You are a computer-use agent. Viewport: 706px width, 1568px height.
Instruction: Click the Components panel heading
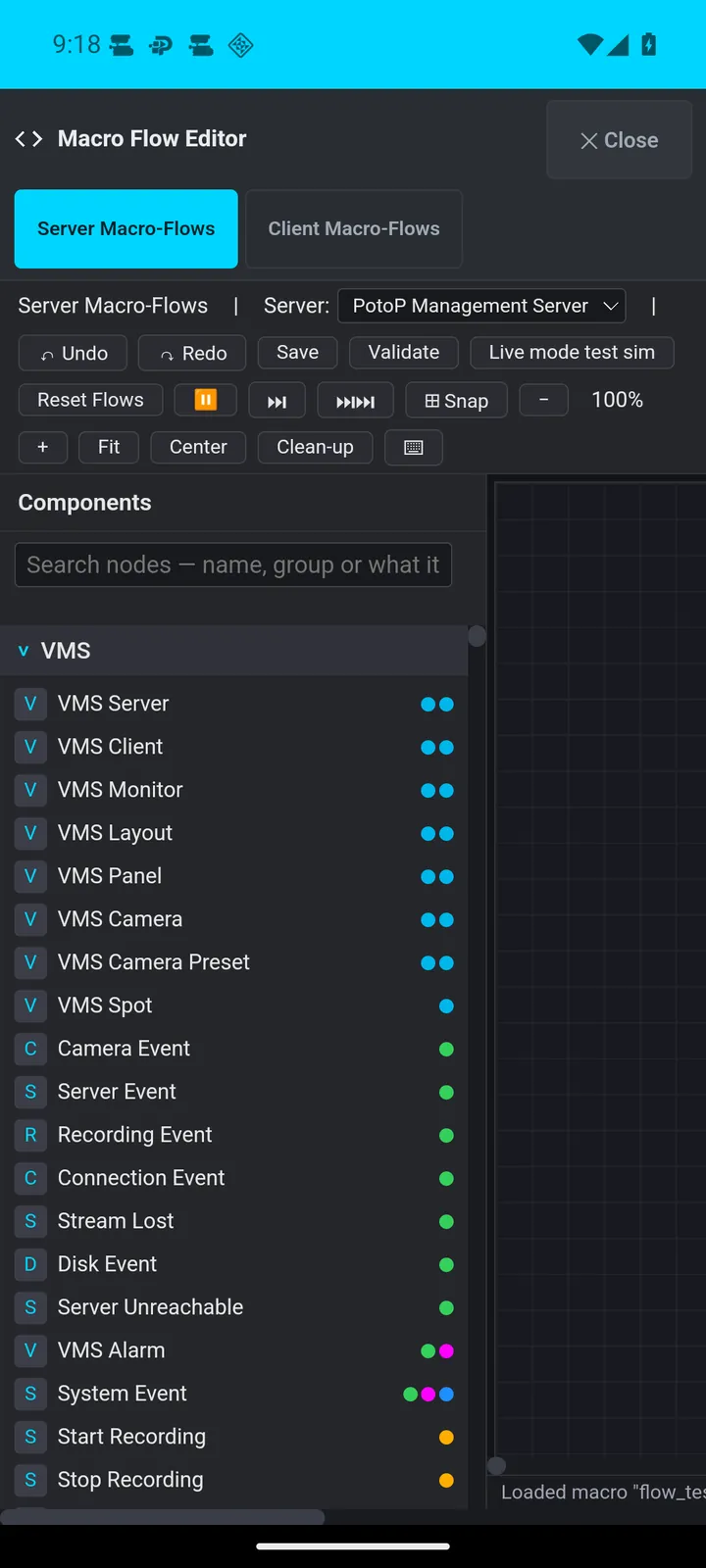click(x=85, y=503)
